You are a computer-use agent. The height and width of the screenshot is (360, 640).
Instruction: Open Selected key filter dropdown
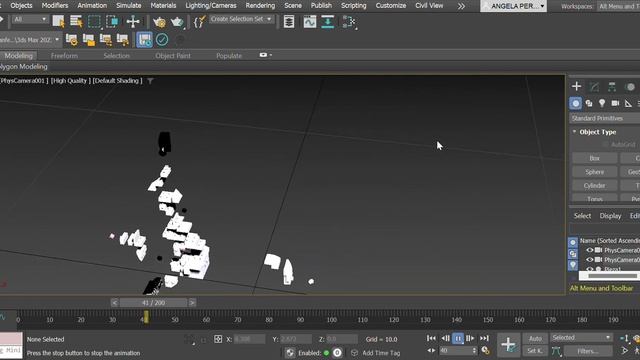click(x=581, y=338)
